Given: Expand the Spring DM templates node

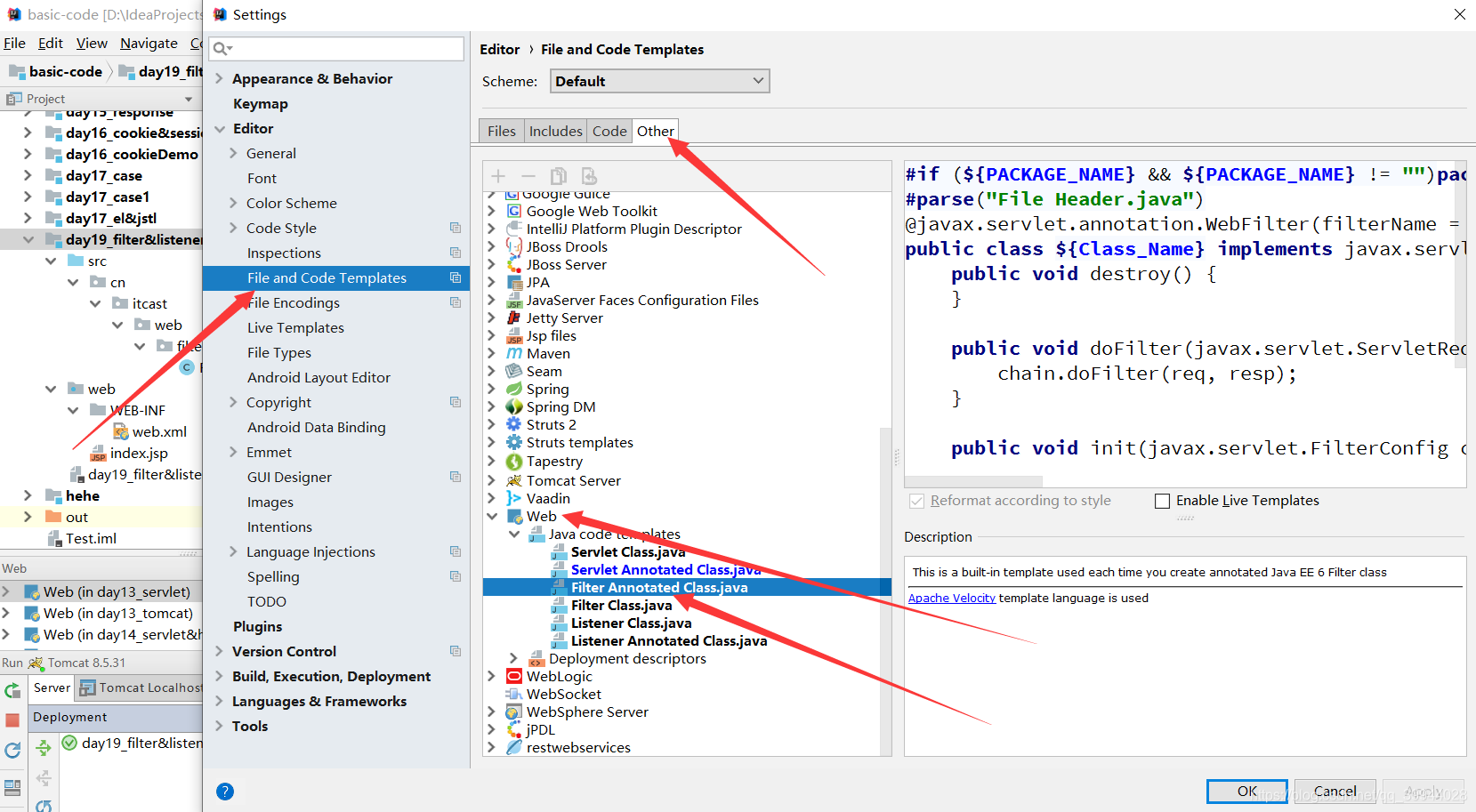Looking at the screenshot, I should pos(492,406).
